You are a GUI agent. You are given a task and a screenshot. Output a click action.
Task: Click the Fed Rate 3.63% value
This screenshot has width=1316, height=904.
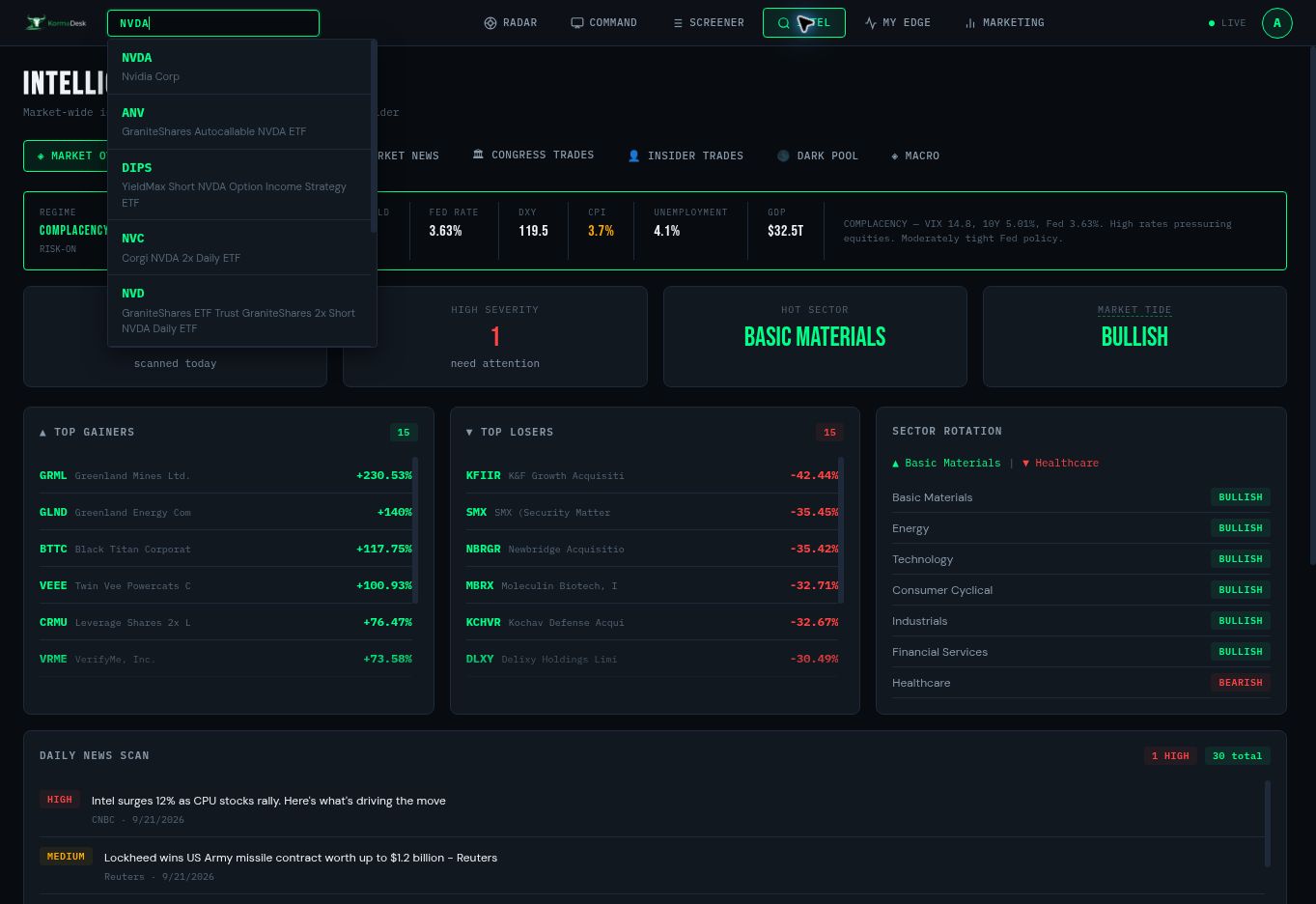445,231
